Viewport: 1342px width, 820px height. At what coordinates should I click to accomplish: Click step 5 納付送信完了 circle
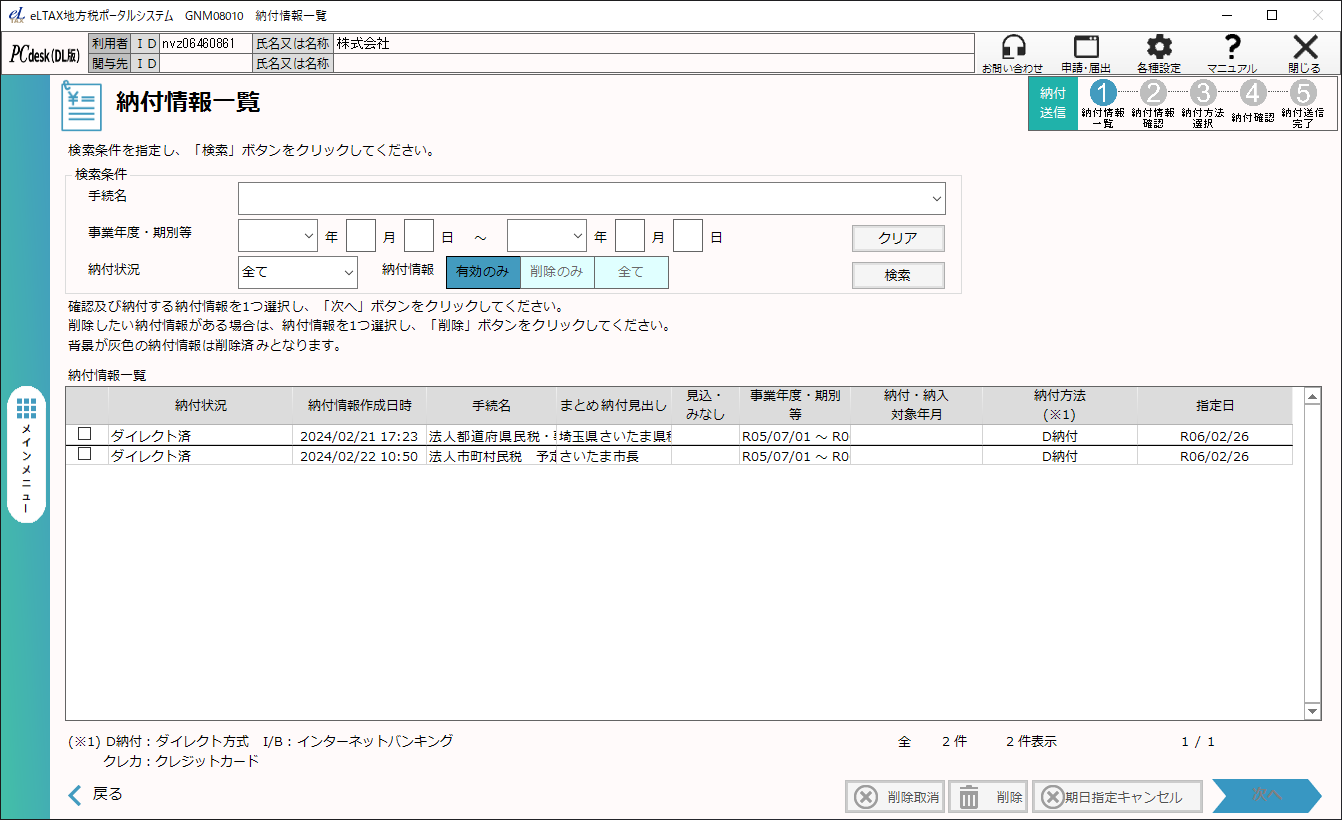pos(1302,93)
